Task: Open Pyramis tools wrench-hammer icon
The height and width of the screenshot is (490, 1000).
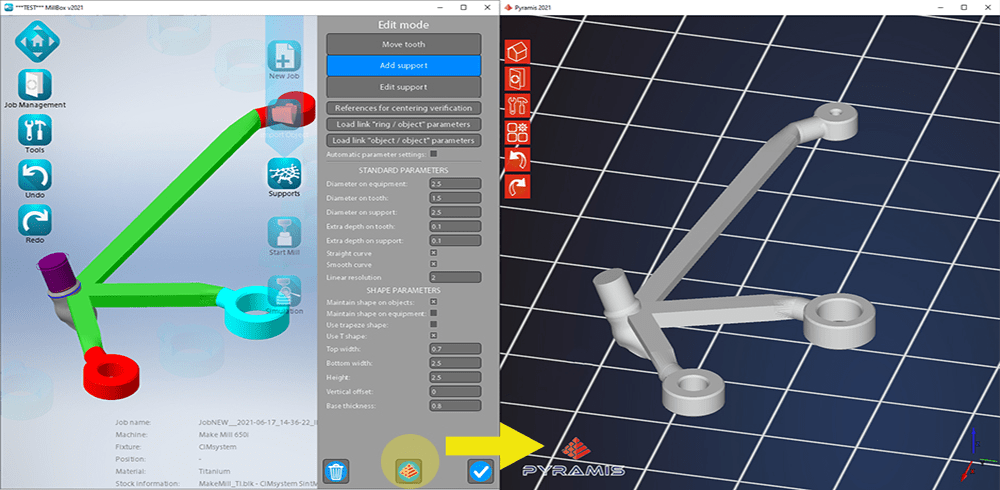Action: 517,105
